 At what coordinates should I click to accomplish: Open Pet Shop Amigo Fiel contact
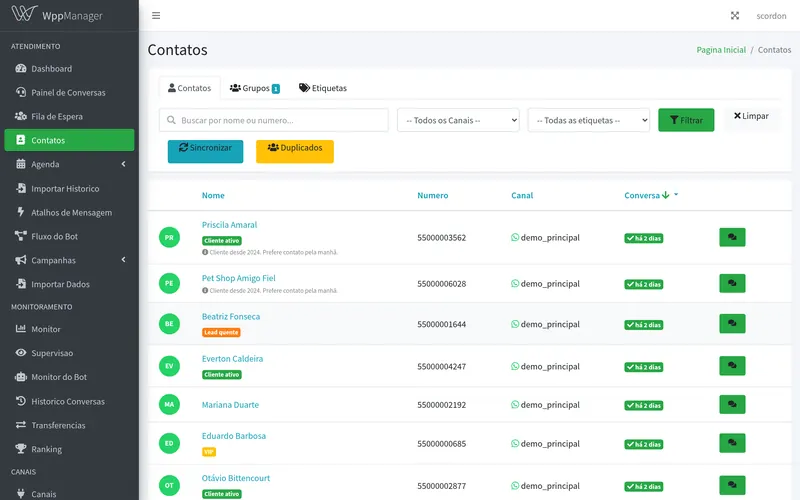[x=238, y=278]
